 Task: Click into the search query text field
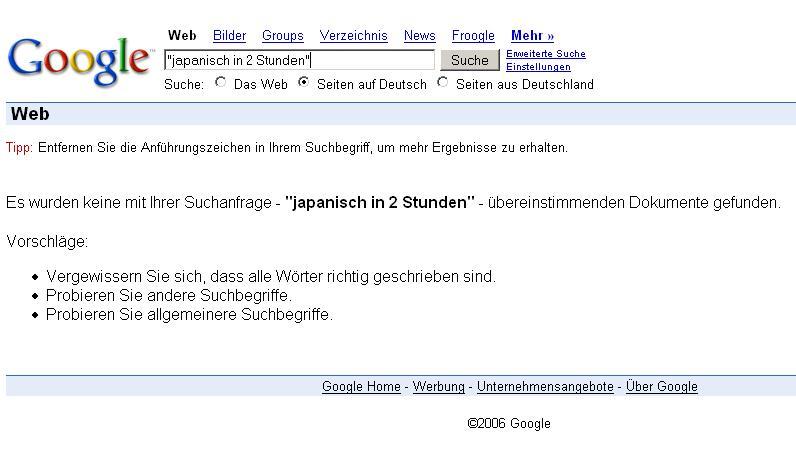(298, 60)
